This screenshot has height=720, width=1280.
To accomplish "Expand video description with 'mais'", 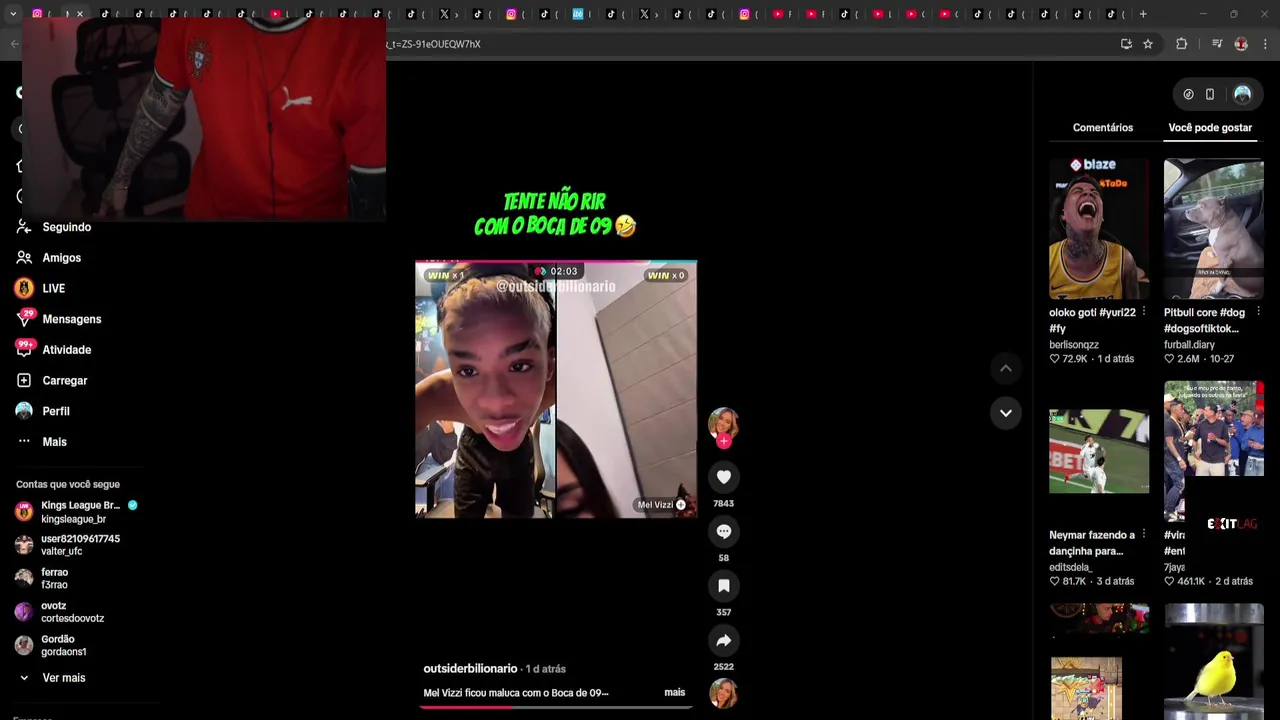I will pyautogui.click(x=675, y=692).
